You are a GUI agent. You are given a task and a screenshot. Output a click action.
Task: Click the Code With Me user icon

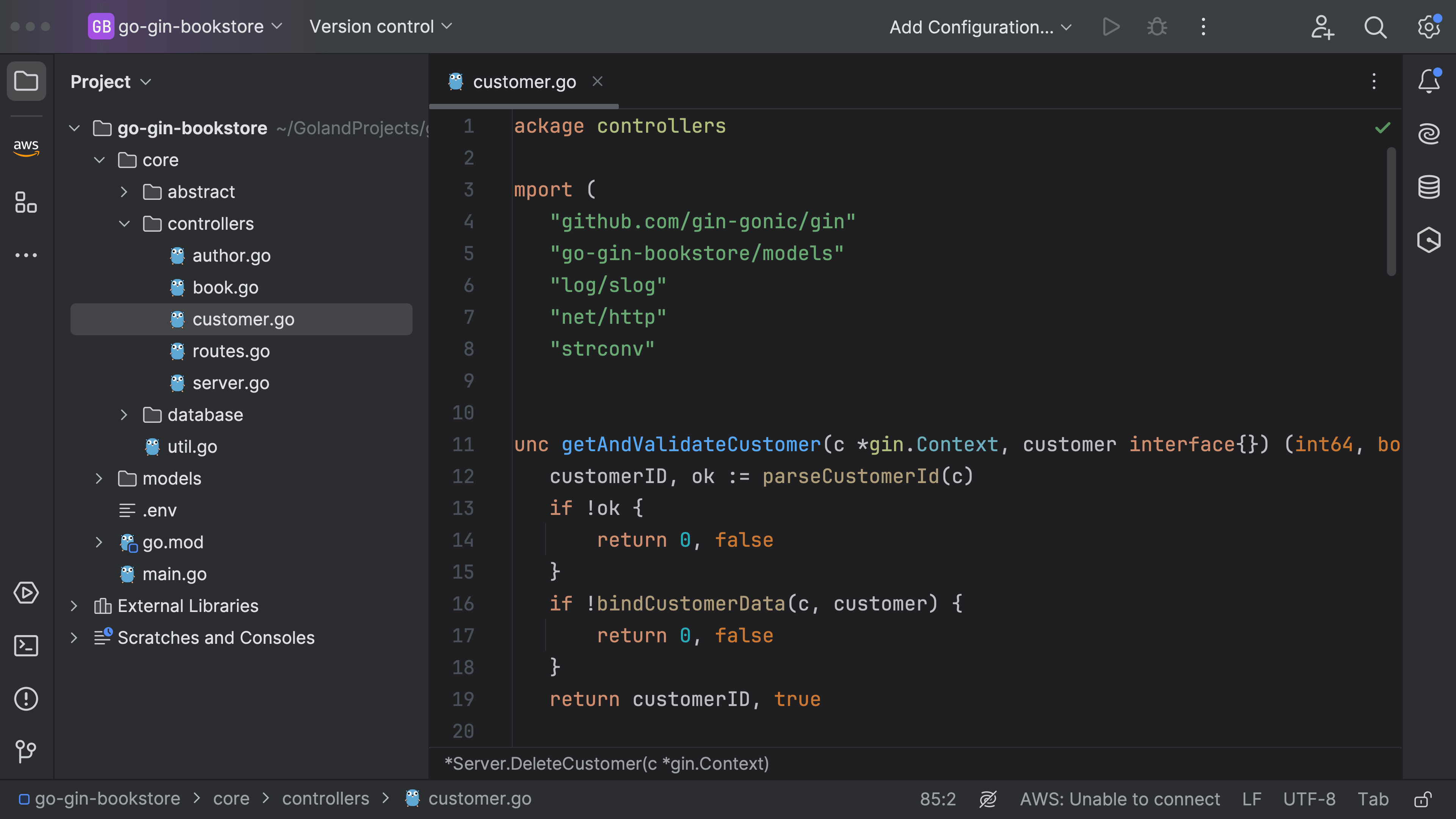(1323, 27)
